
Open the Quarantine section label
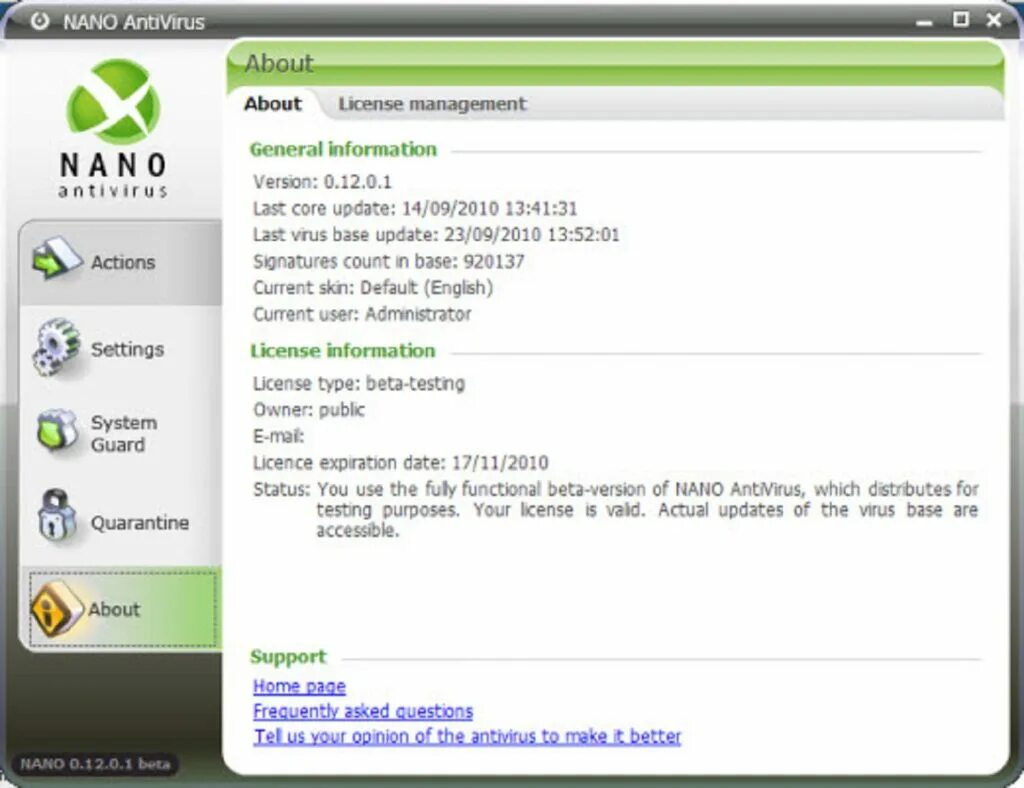point(140,523)
